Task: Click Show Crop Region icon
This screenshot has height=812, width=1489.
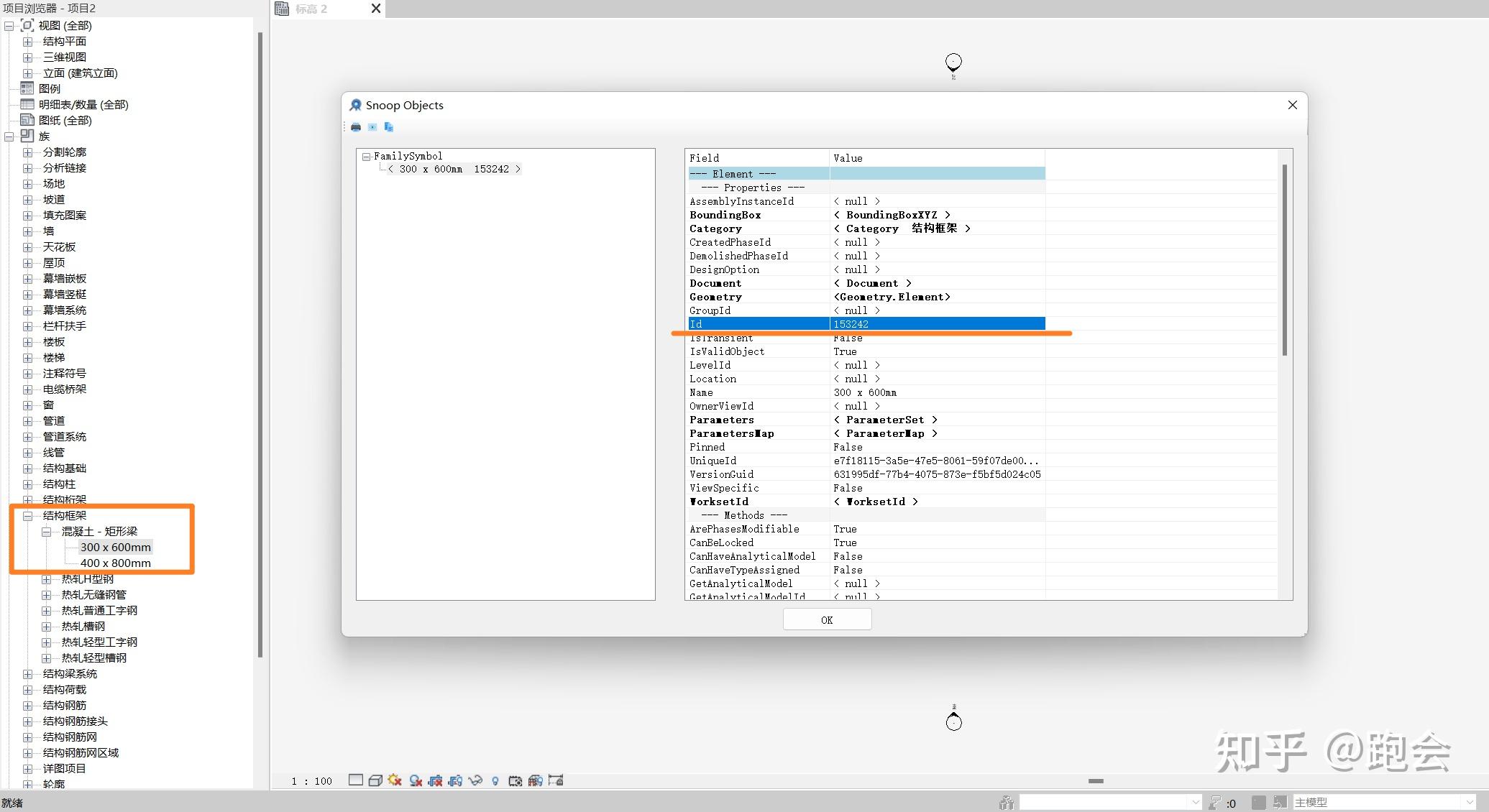Action: tap(455, 780)
